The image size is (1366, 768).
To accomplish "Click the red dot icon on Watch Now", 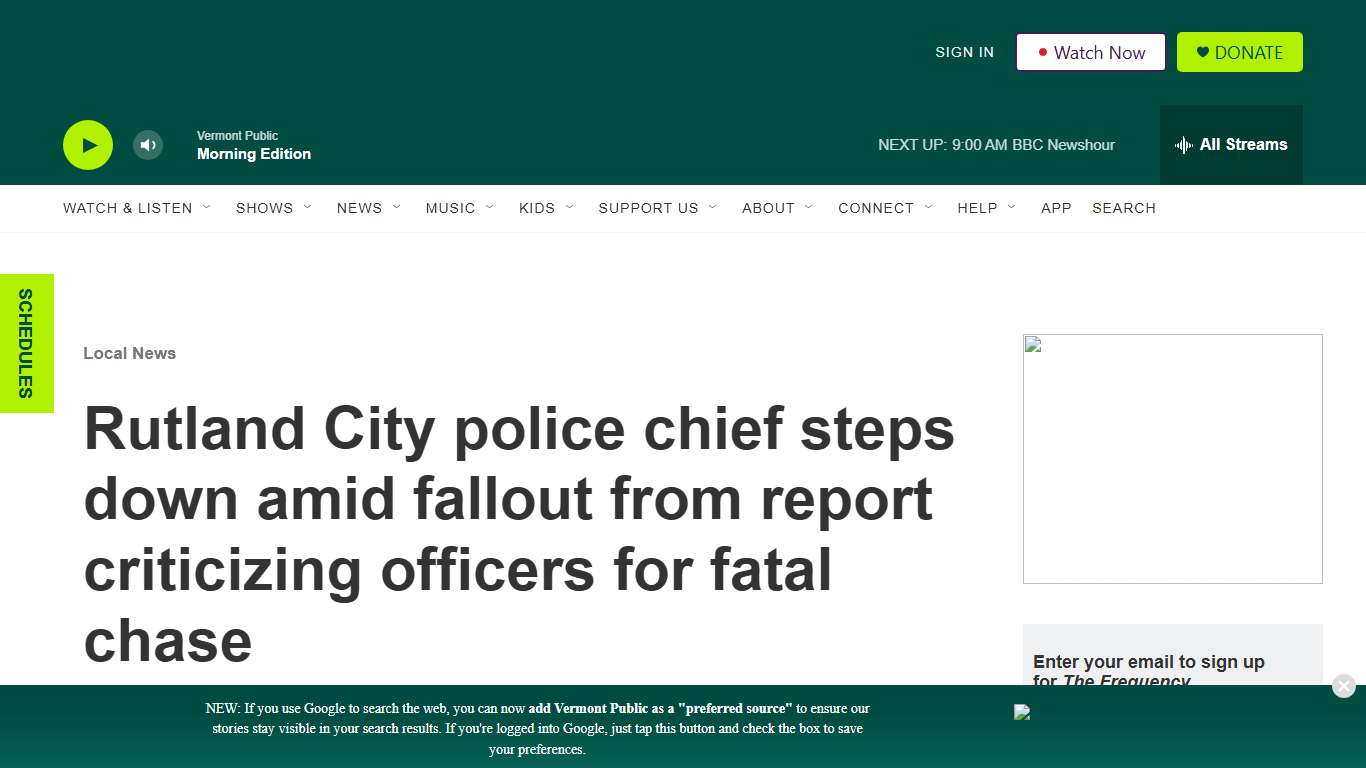I will pyautogui.click(x=1044, y=53).
